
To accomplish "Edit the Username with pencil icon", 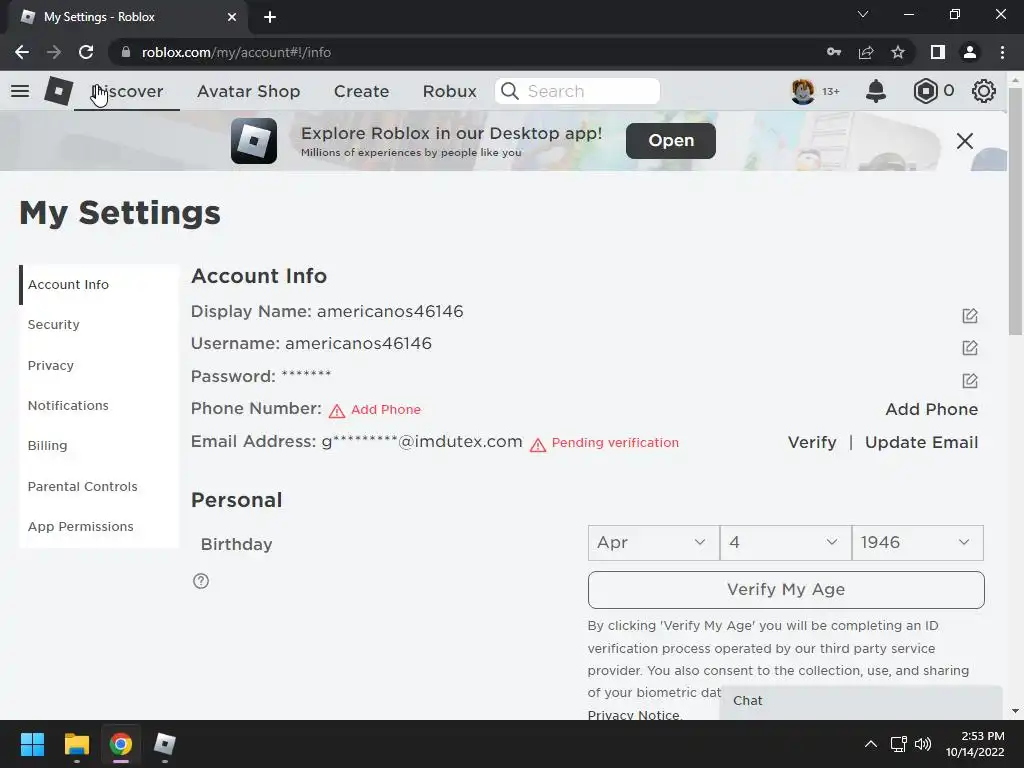I will click(970, 348).
